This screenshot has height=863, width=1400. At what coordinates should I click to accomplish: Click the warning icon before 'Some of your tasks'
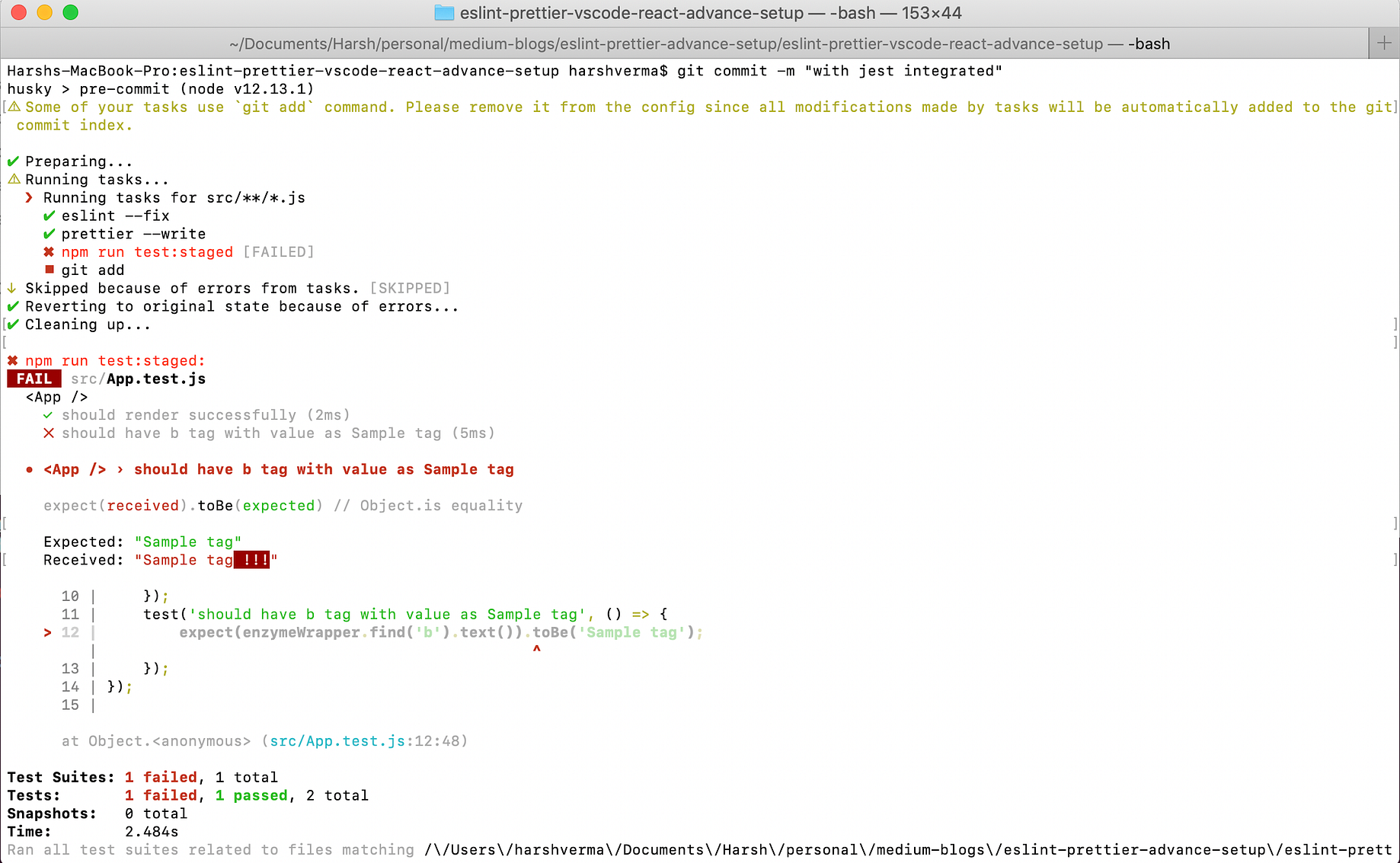(14, 107)
